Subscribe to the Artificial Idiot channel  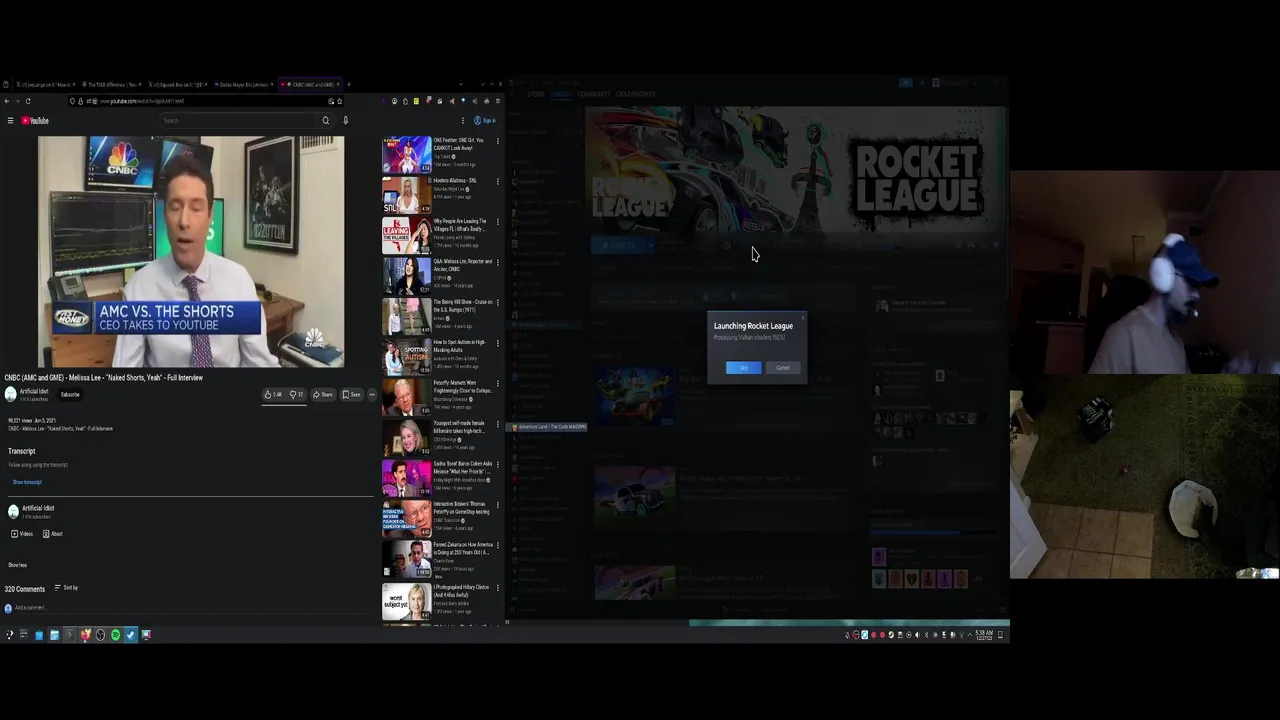(70, 394)
